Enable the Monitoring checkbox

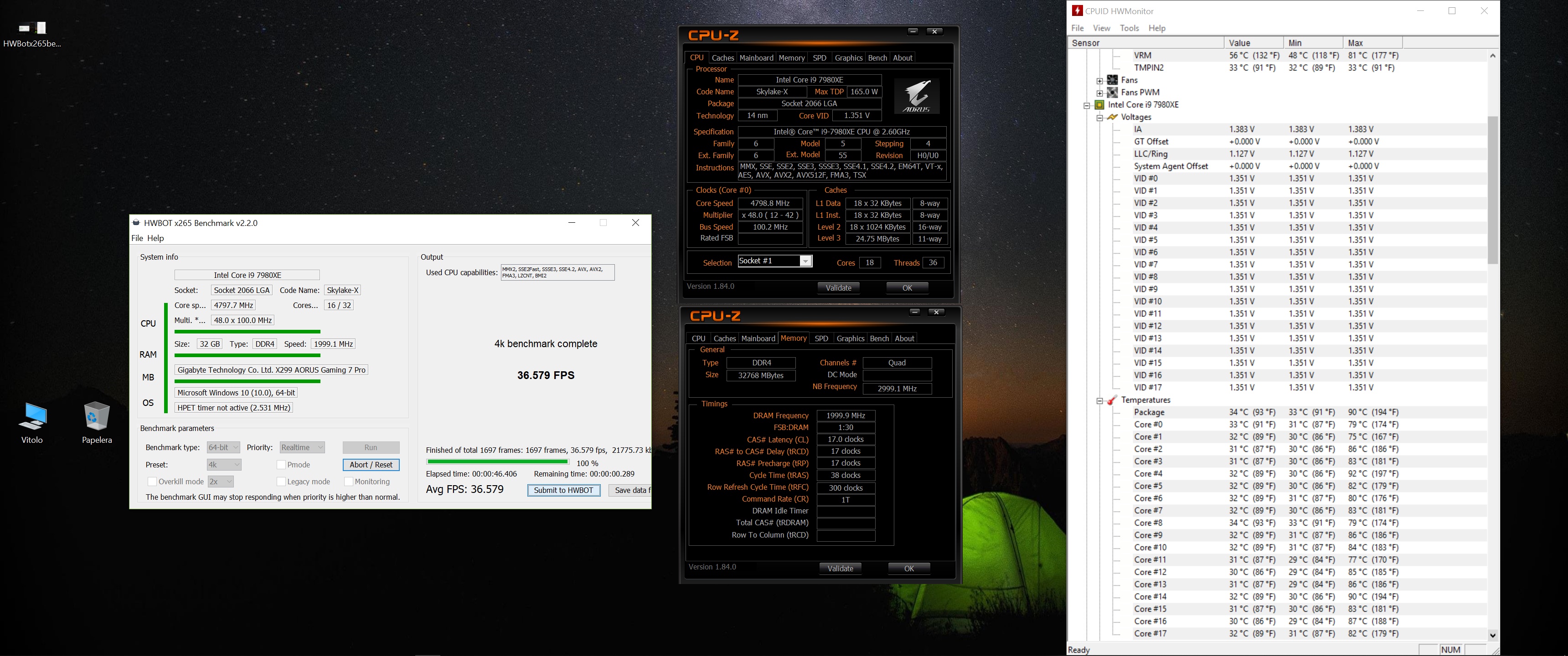tap(348, 482)
